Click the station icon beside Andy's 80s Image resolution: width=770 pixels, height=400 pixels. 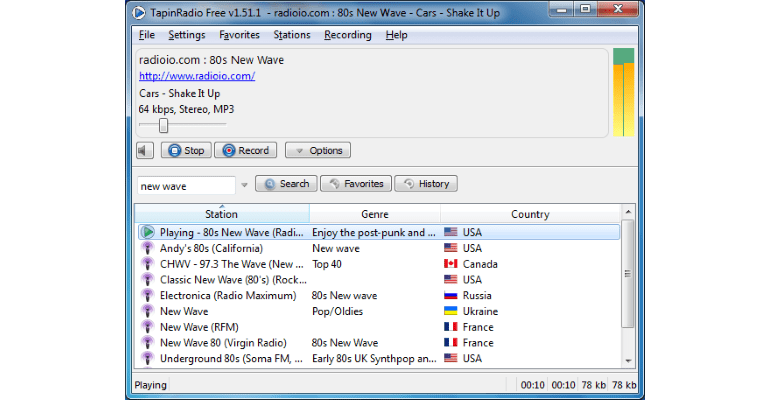[x=147, y=248]
